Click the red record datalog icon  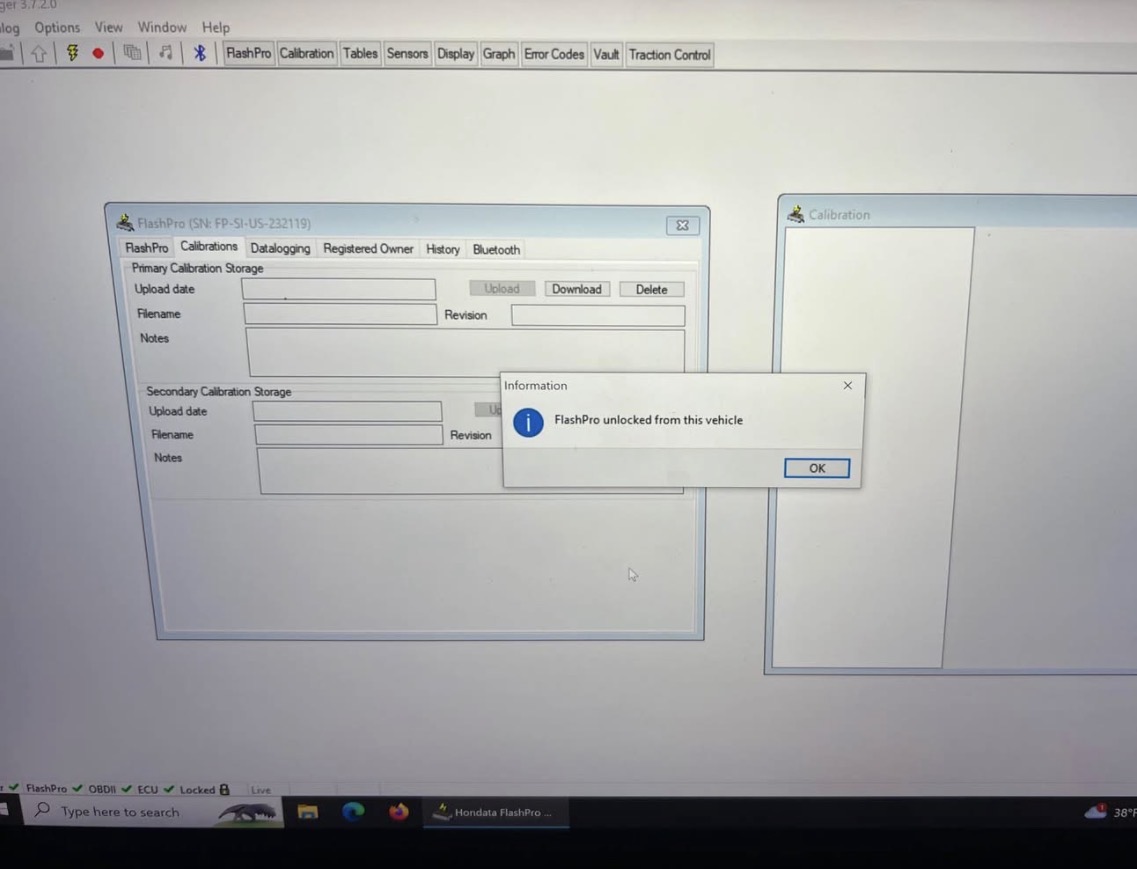point(98,54)
